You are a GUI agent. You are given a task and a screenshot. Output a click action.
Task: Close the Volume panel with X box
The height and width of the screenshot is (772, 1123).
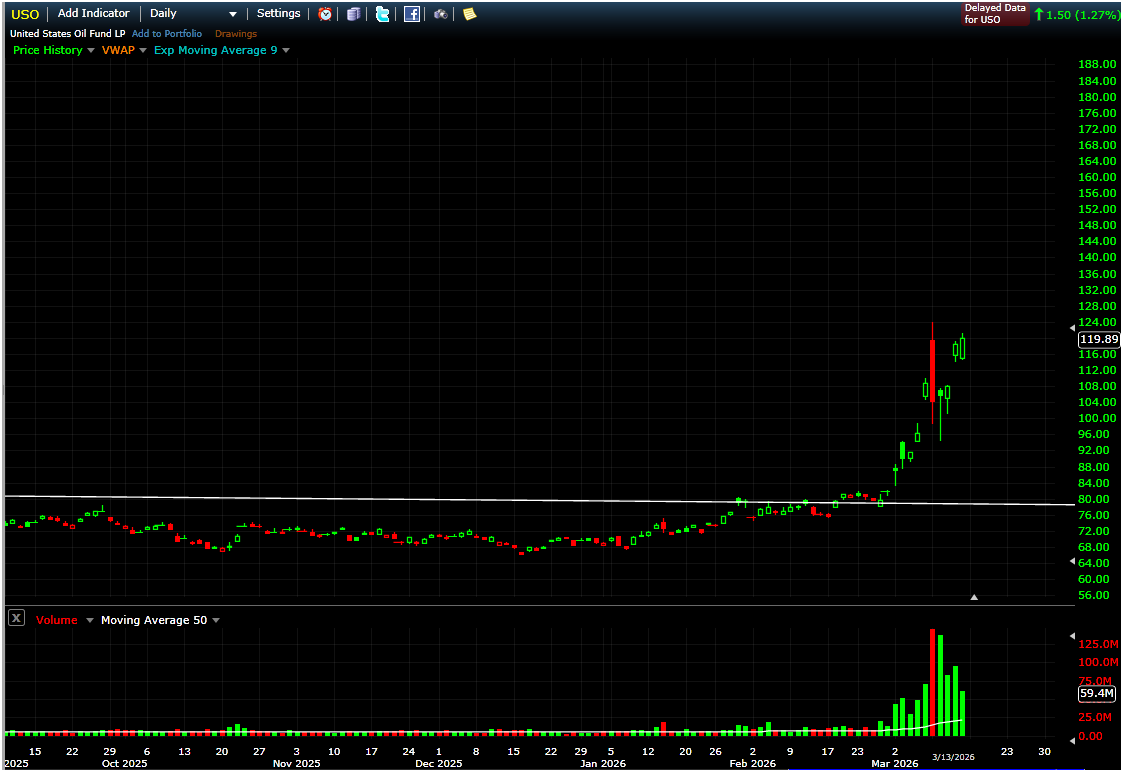[x=16, y=618]
